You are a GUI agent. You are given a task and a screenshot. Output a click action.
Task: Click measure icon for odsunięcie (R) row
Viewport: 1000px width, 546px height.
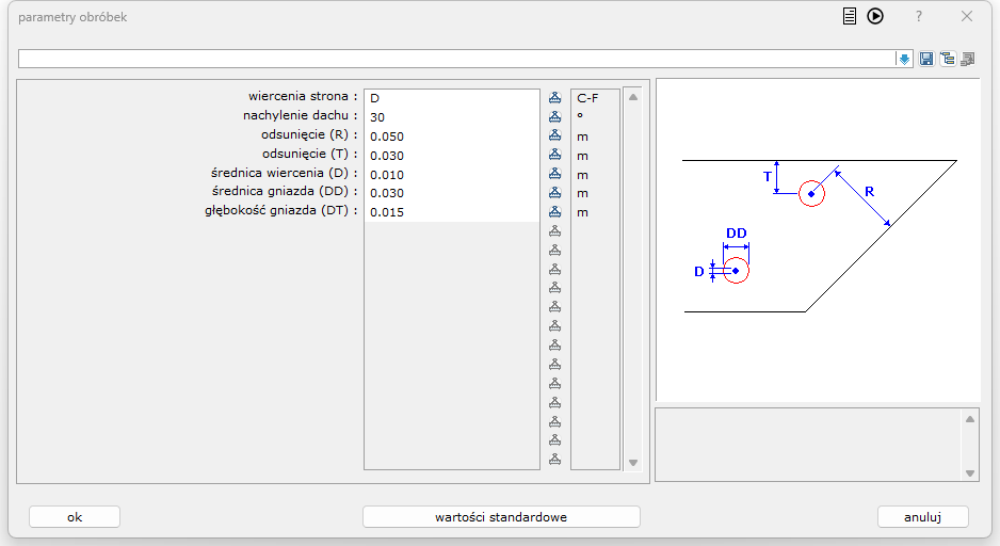point(555,136)
